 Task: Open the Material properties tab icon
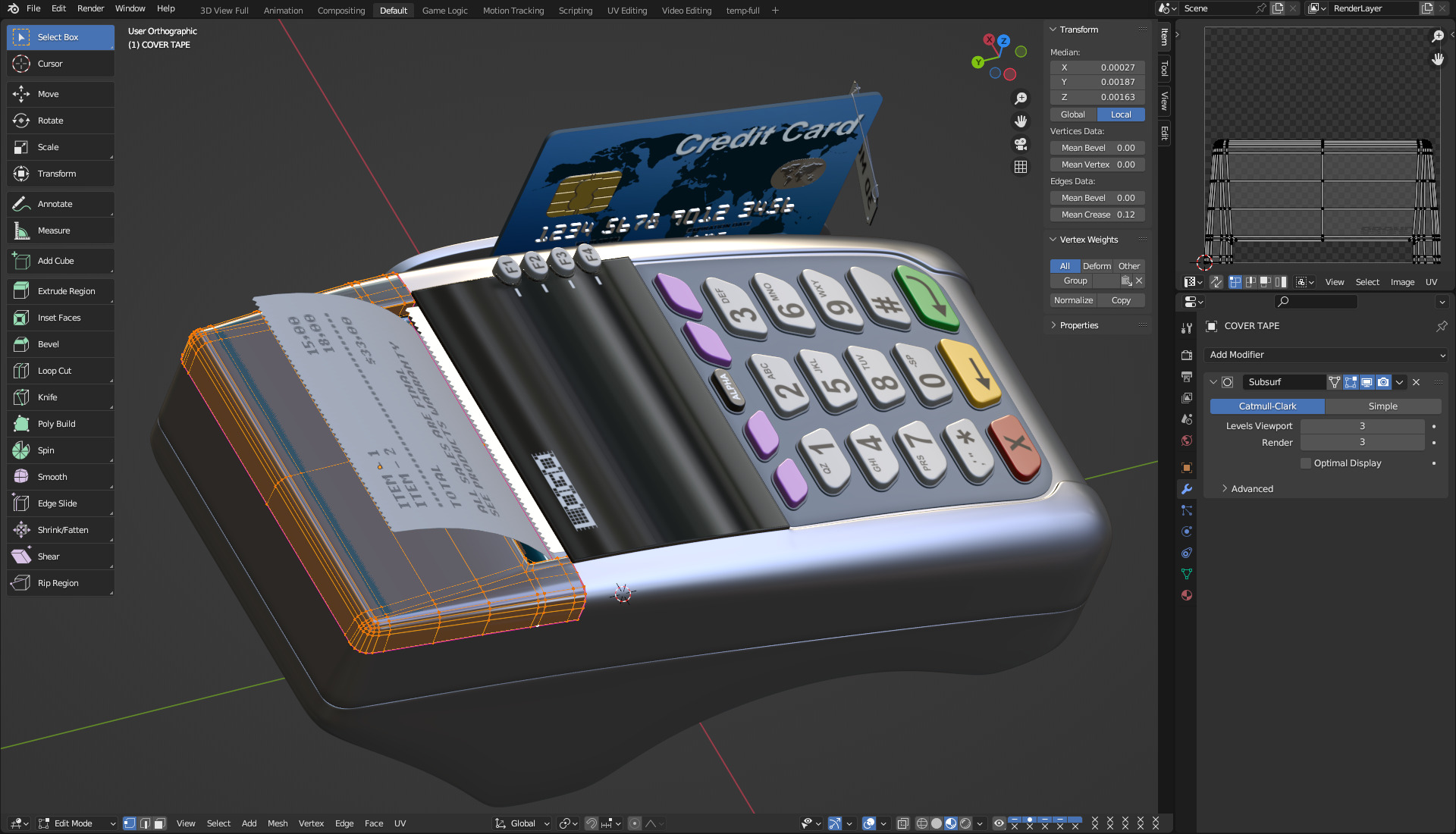1187,595
